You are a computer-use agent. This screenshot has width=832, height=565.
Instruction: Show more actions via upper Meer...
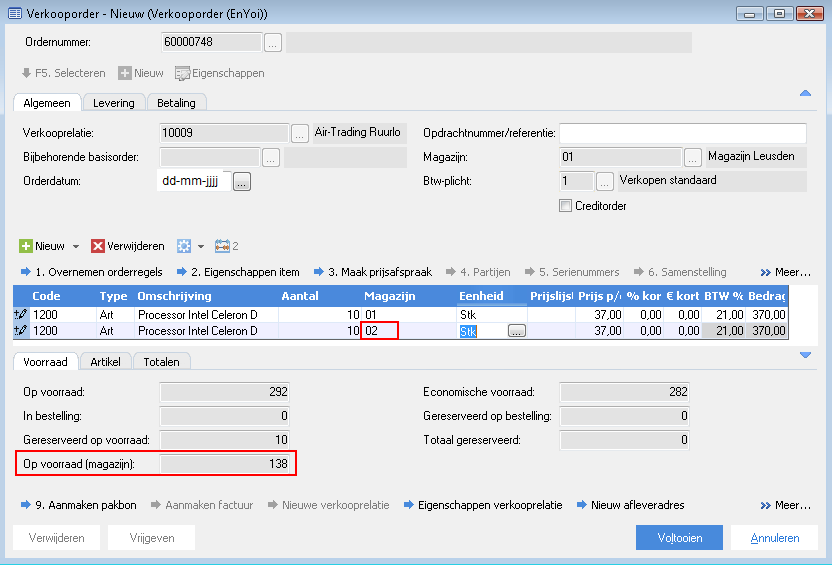point(786,272)
